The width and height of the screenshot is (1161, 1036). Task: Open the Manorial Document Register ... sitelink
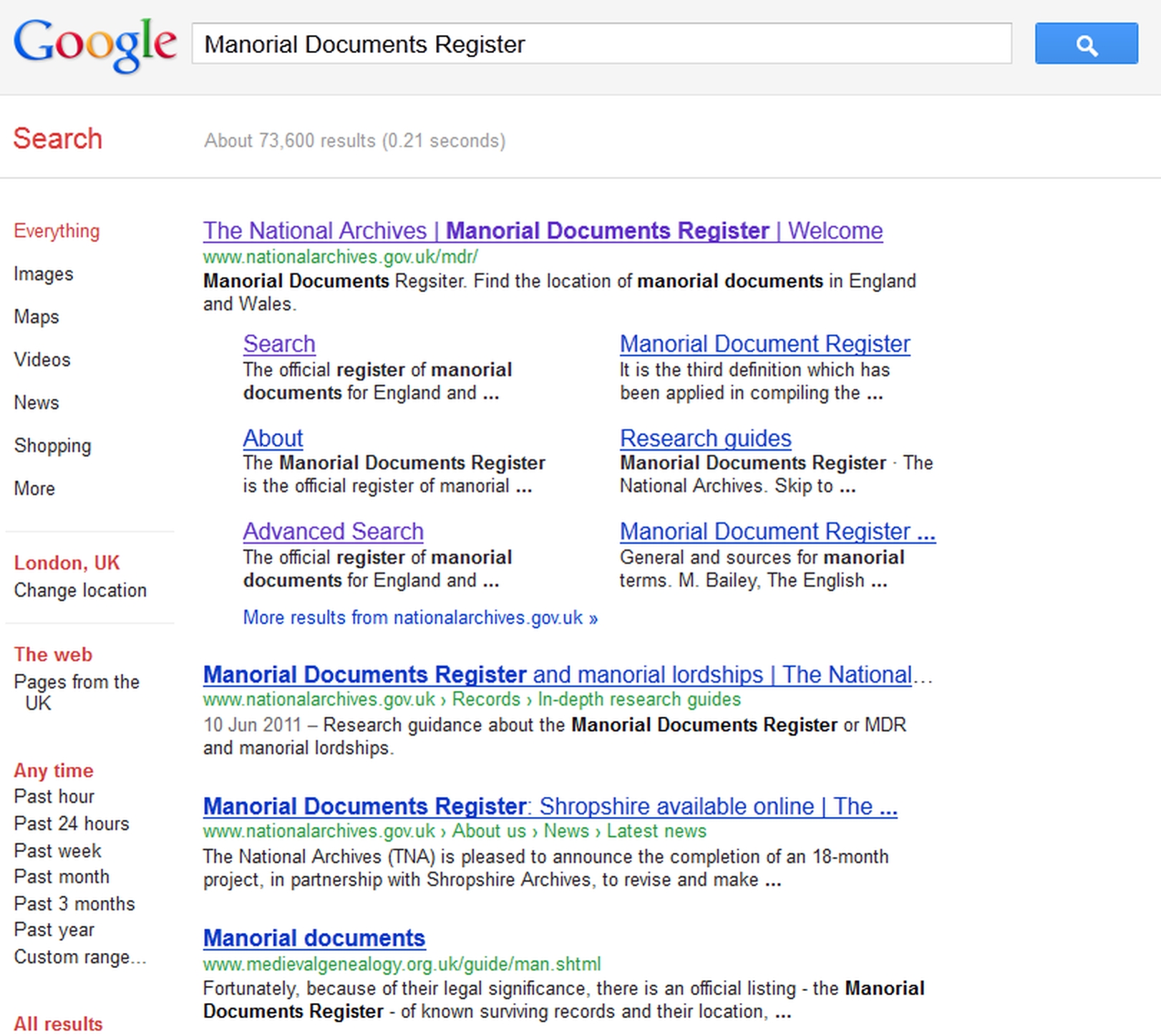click(777, 532)
